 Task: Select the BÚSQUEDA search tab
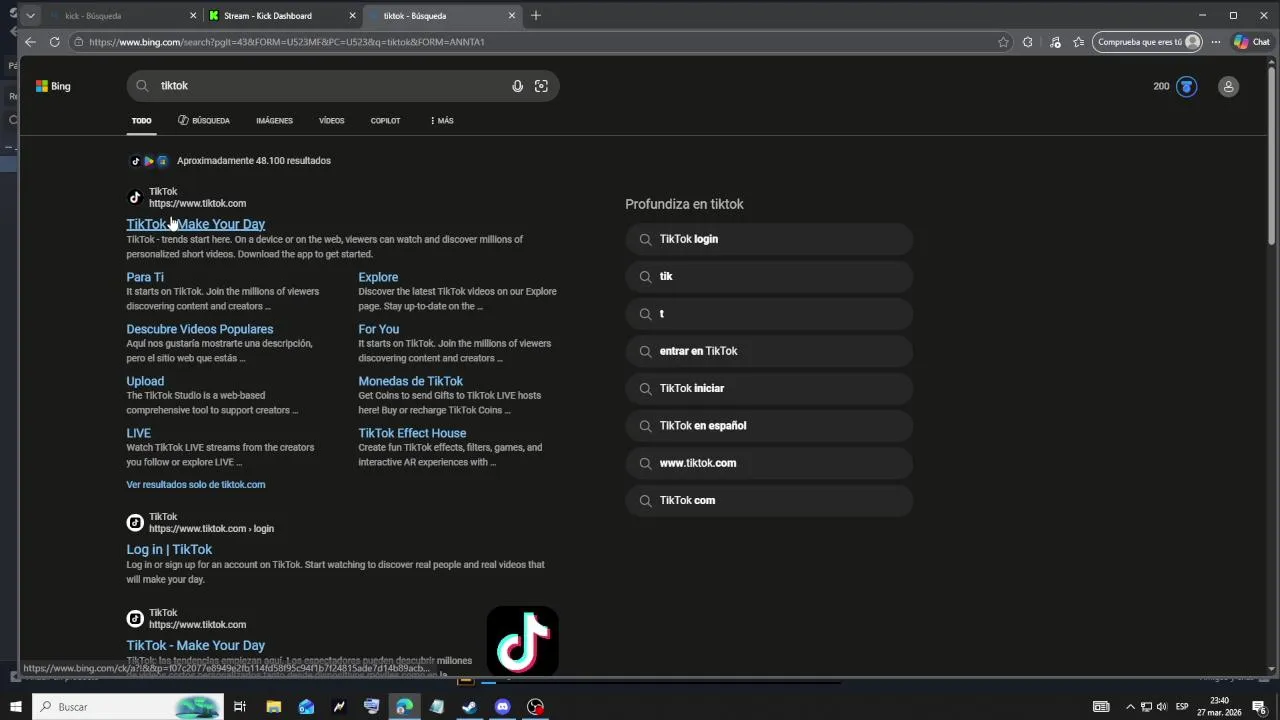point(204,121)
